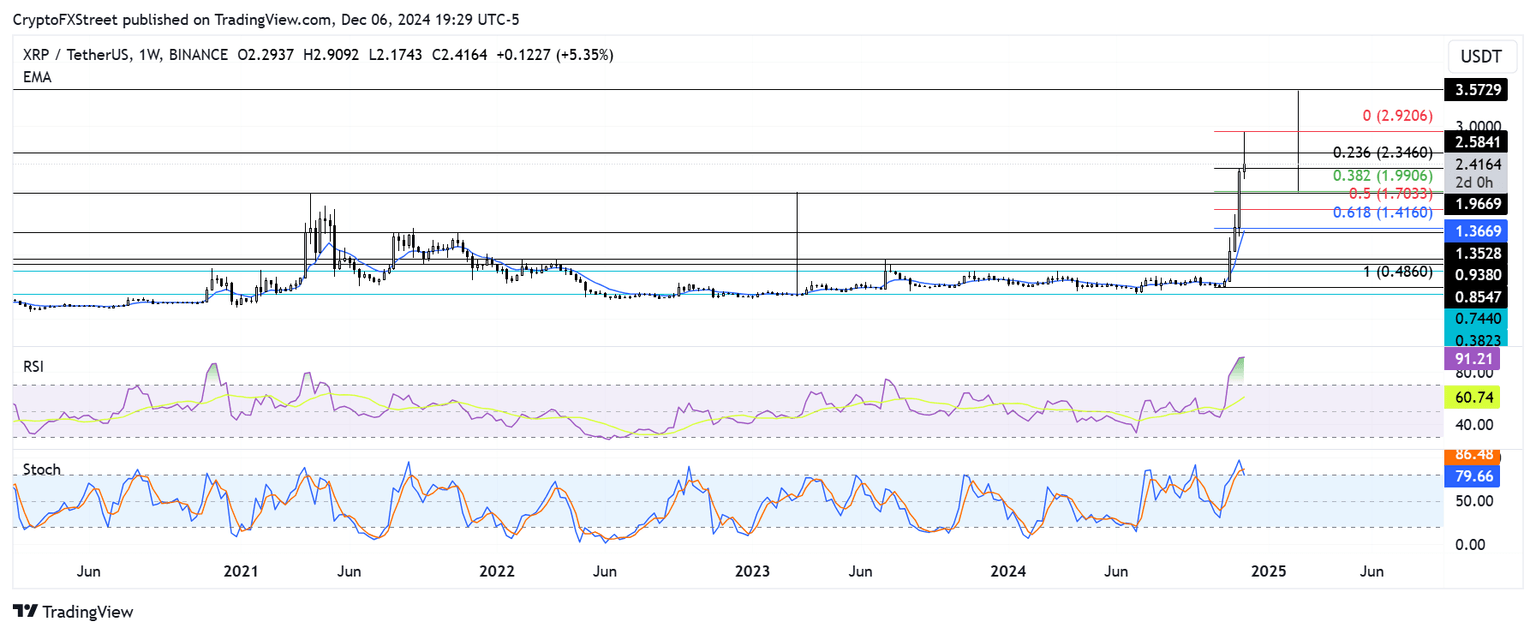Select the RSI pane title label
This screenshot has height=634, width=1536.
[32, 367]
